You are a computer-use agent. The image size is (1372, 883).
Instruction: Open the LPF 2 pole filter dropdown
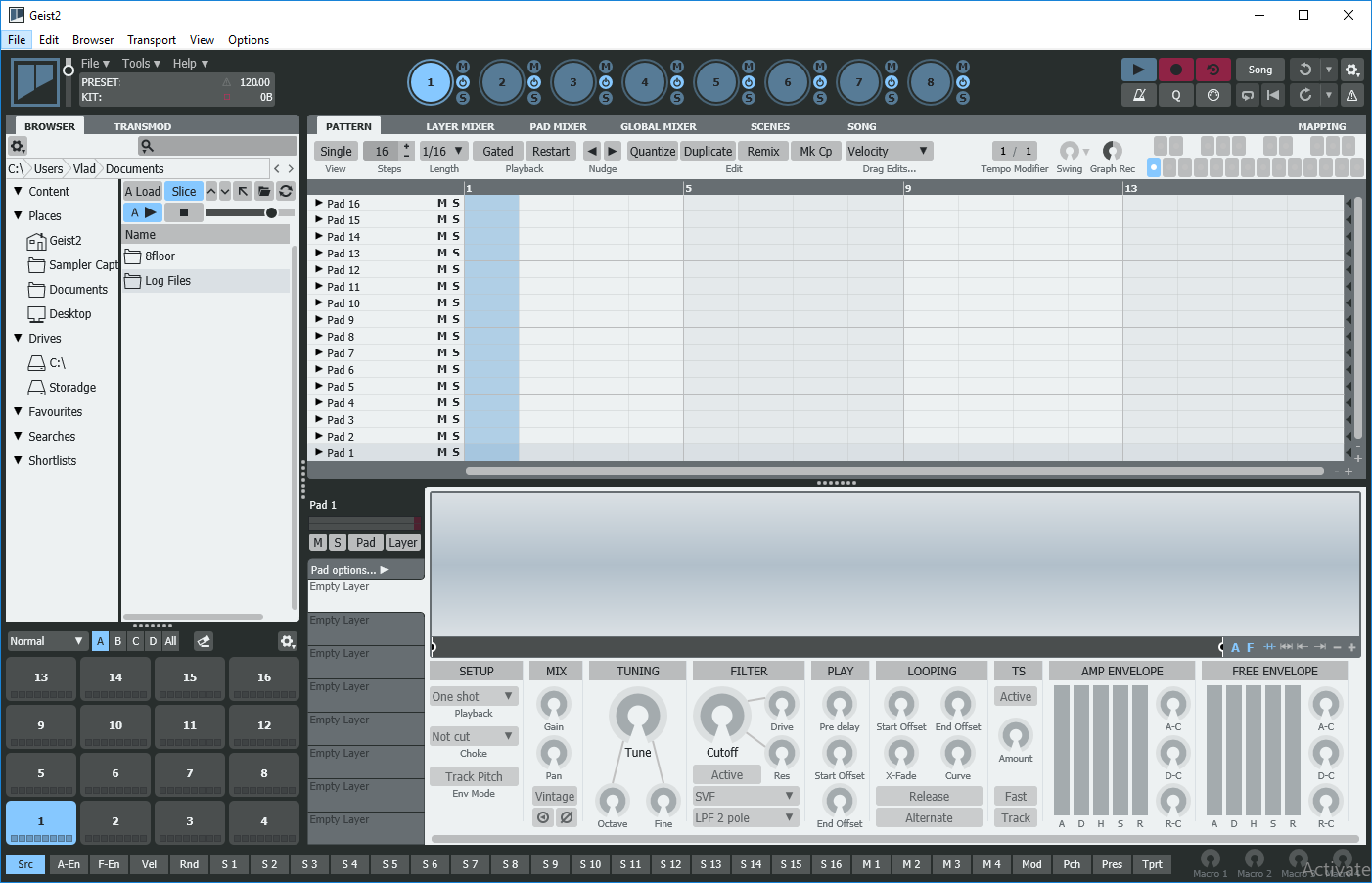pyautogui.click(x=745, y=817)
